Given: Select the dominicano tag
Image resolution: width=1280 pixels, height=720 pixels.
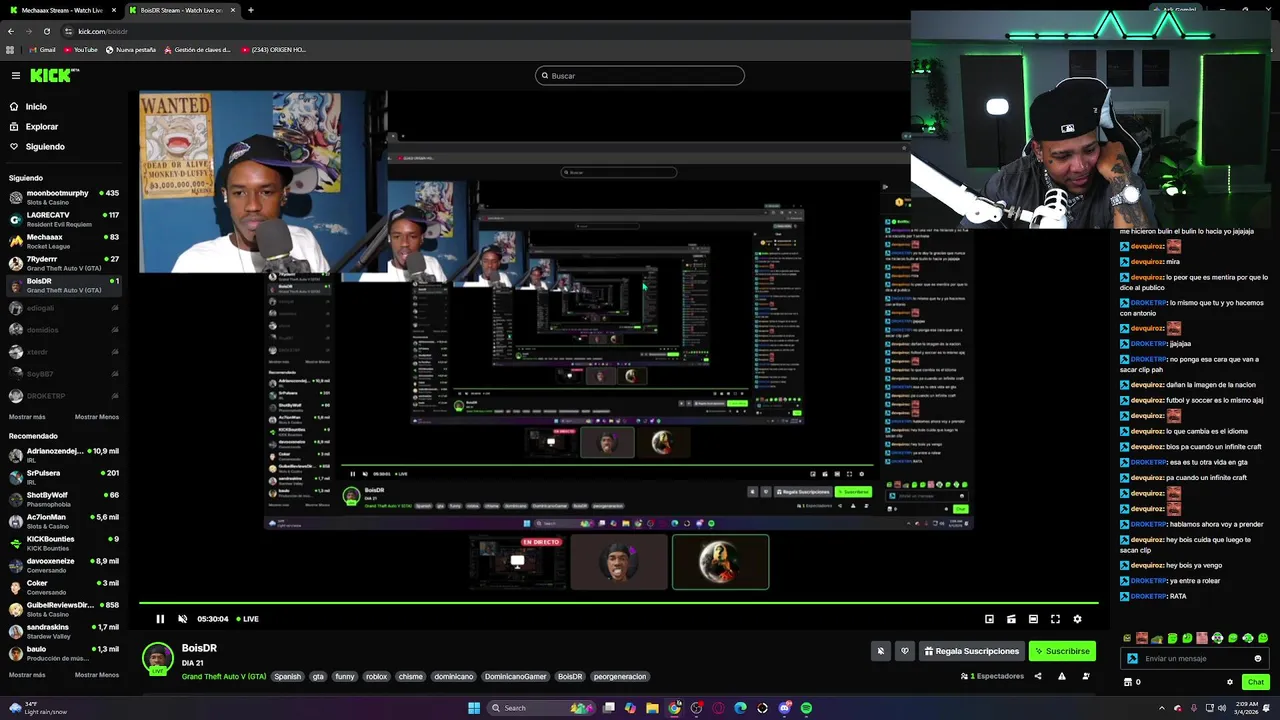Looking at the screenshot, I should click(453, 677).
